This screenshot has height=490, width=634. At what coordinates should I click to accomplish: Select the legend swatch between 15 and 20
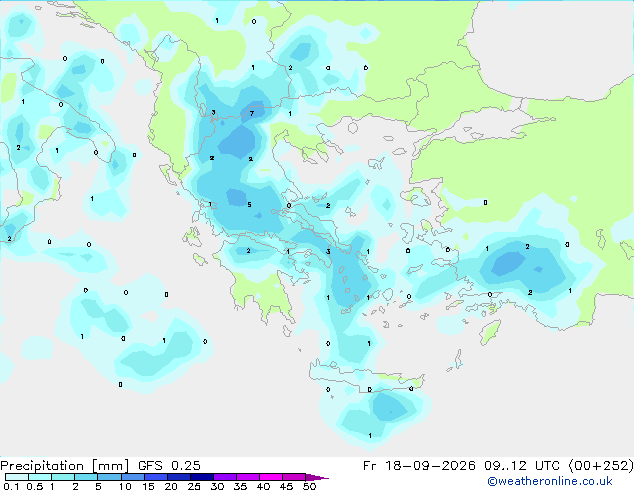point(156,477)
